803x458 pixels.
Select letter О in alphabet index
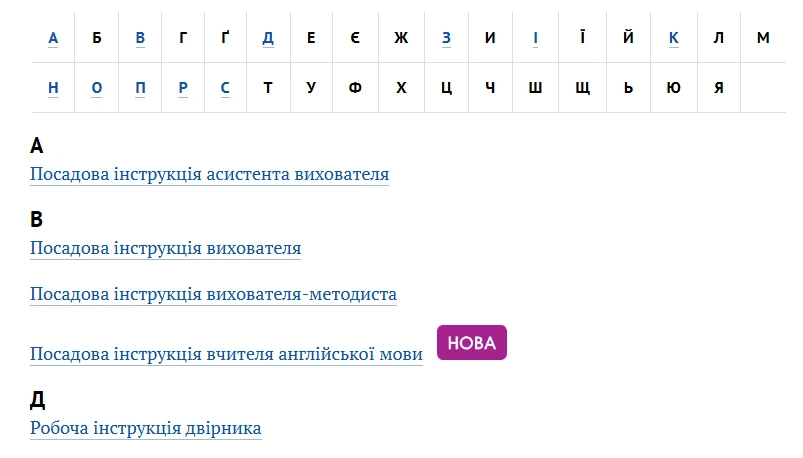click(97, 87)
